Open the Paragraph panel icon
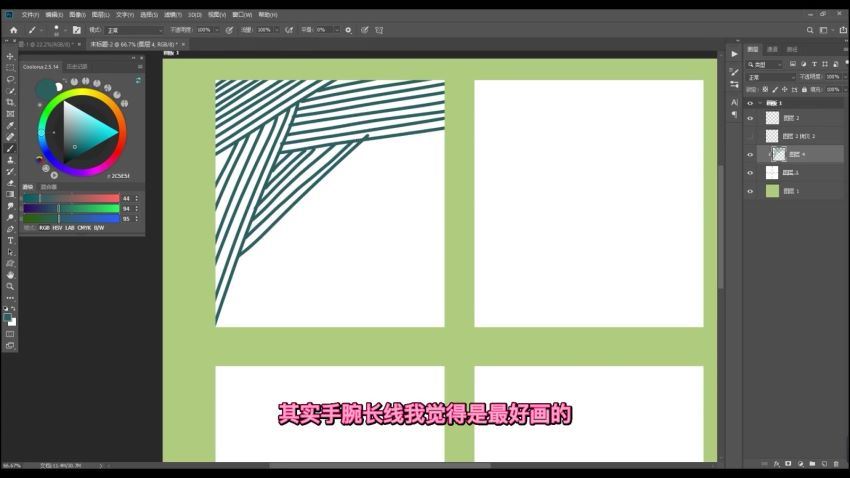The height and width of the screenshot is (478, 850). pyautogui.click(x=734, y=114)
